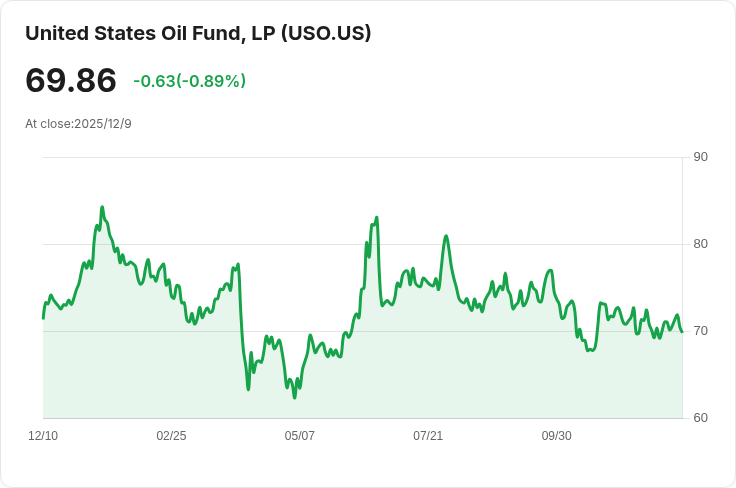Click the leftmost start of the price line
Viewport: 736px width, 488px height.
coord(43,317)
